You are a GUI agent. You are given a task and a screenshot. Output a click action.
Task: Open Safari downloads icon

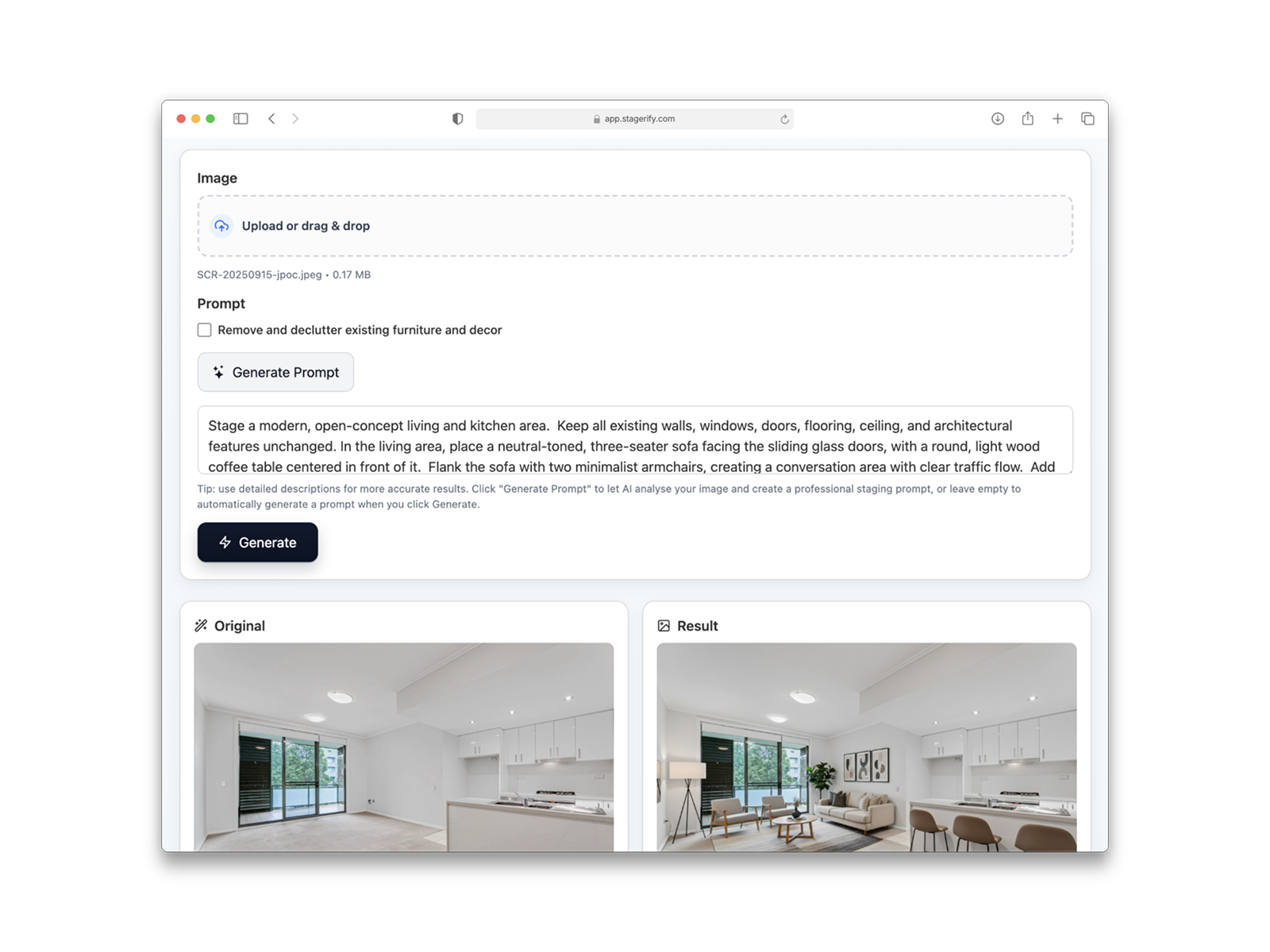coord(998,119)
